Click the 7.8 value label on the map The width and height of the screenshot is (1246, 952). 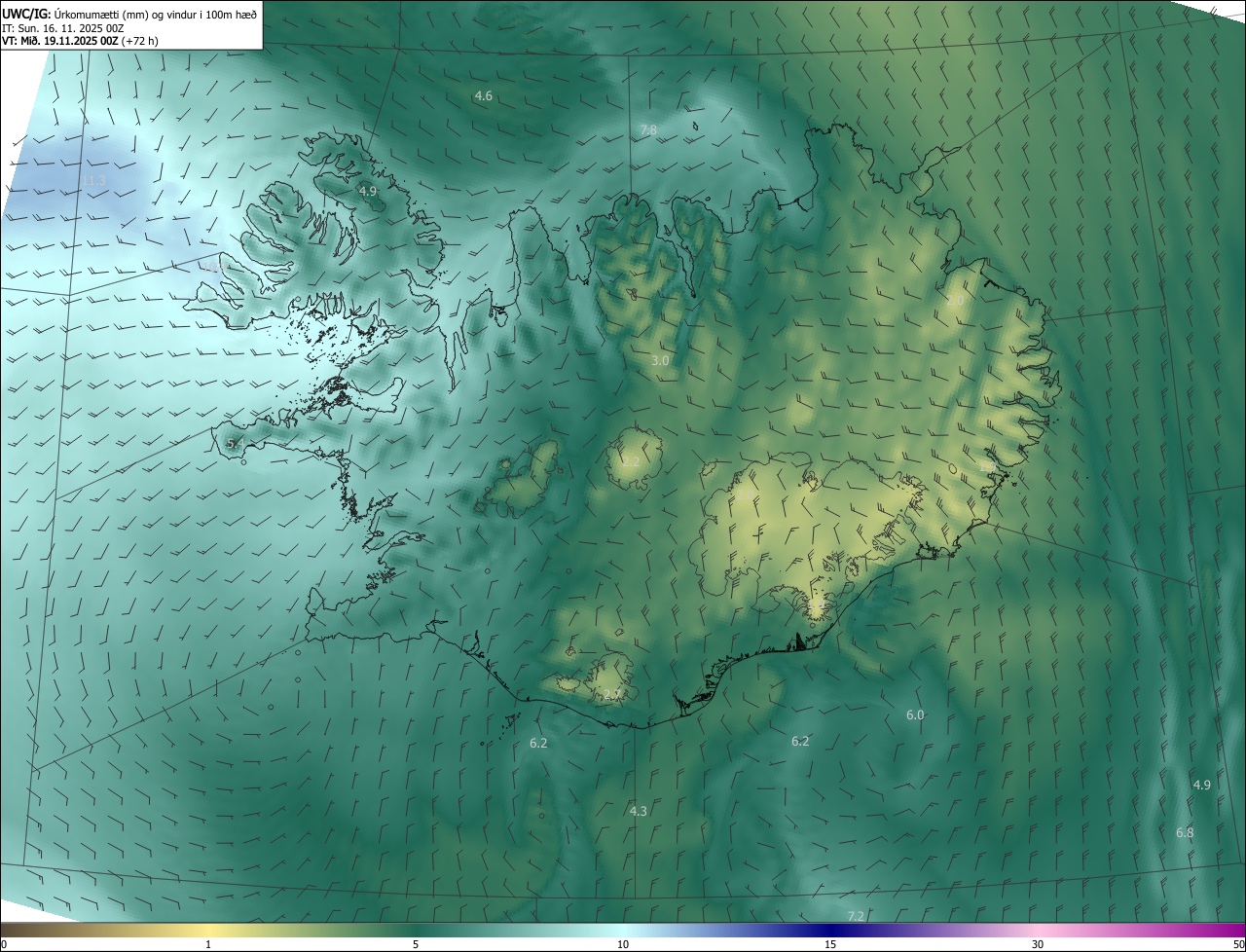click(x=648, y=129)
